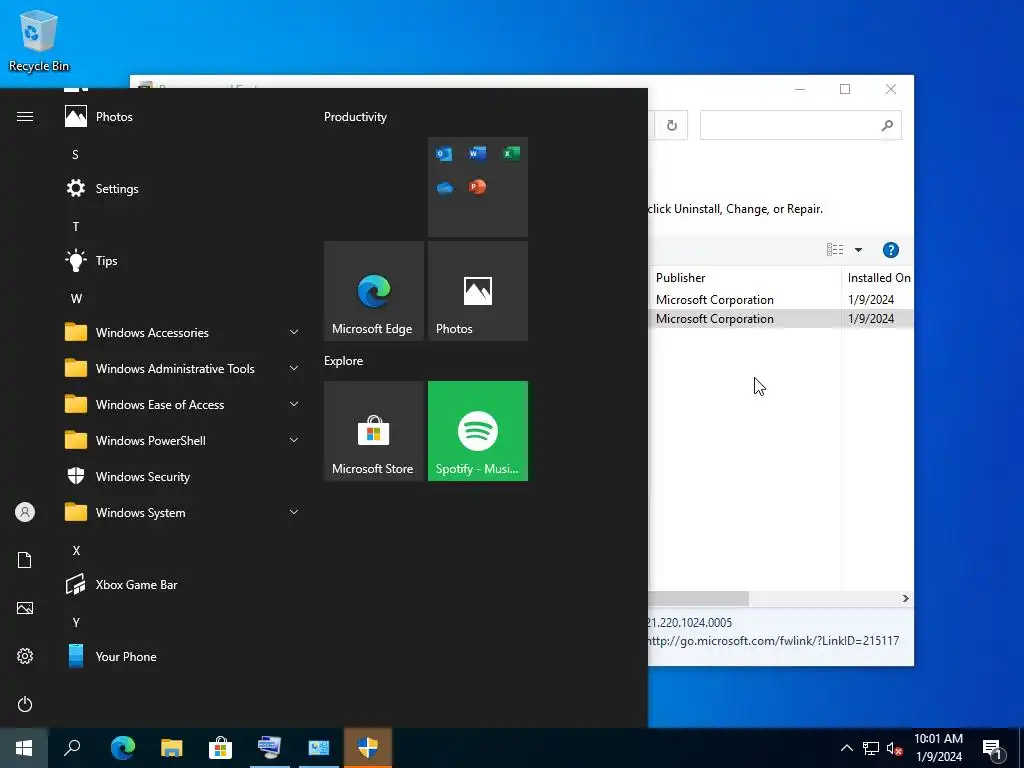The width and height of the screenshot is (1024, 768).
Task: Open taskbar Search
Action: coord(72,748)
